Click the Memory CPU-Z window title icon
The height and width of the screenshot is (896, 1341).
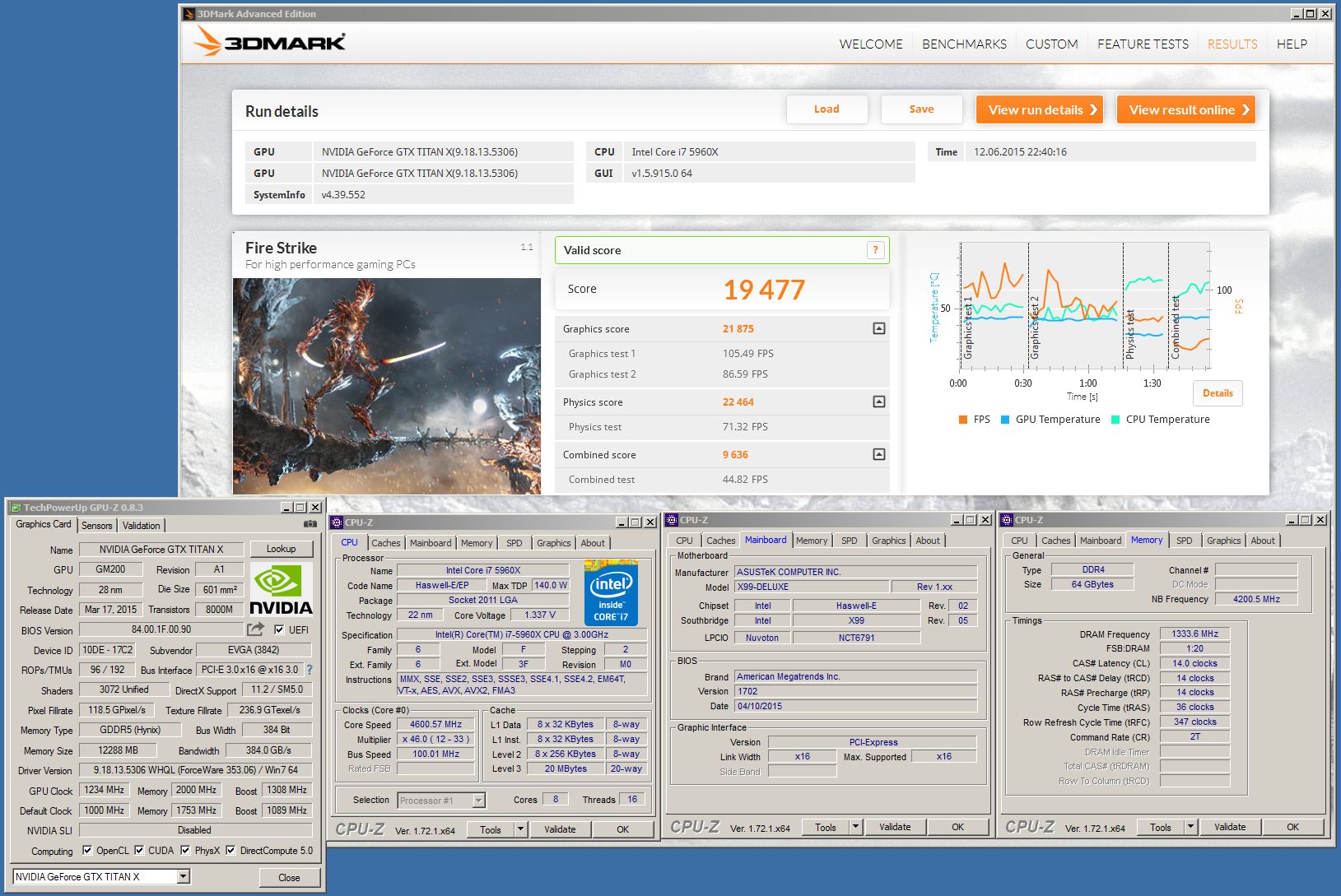pos(1007,519)
